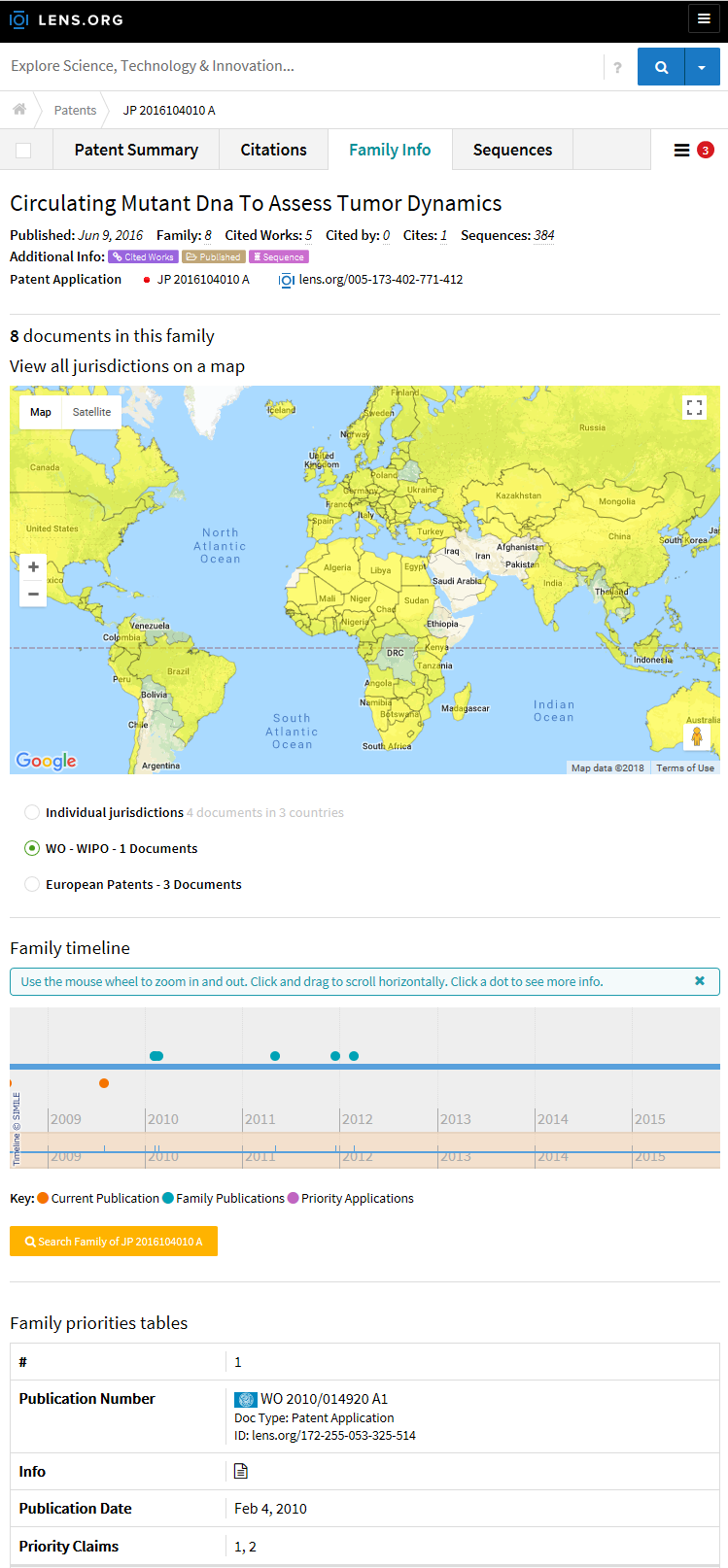Select the Family Info tab
Screen dimensions: 728x1568
point(390,150)
